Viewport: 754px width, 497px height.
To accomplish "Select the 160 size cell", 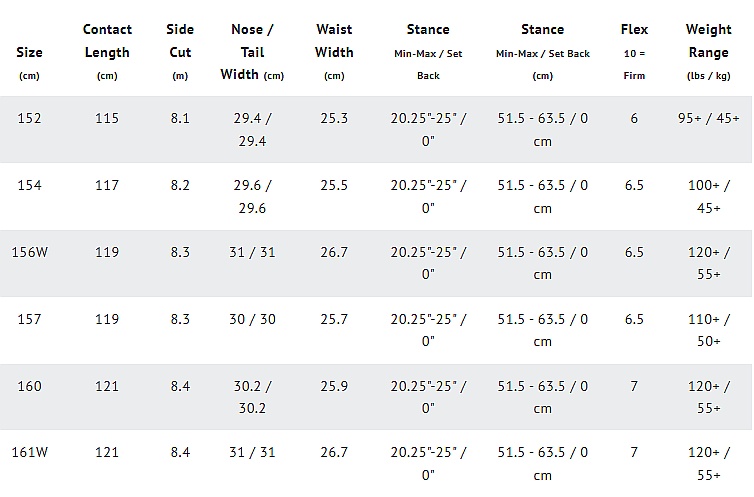I will tap(29, 386).
